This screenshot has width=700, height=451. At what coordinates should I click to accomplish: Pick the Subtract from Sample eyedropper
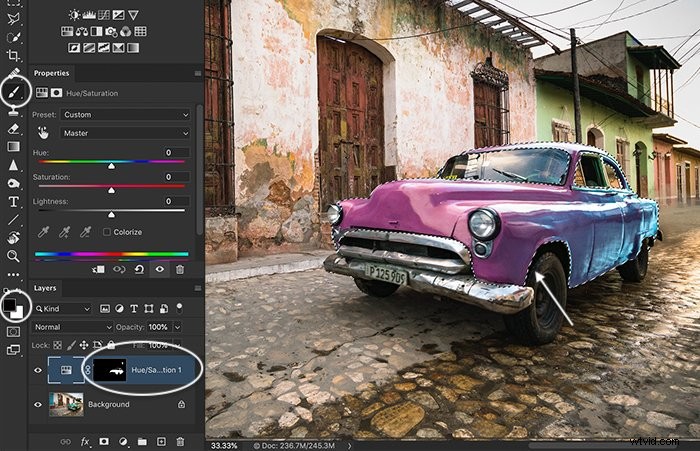tap(85, 232)
